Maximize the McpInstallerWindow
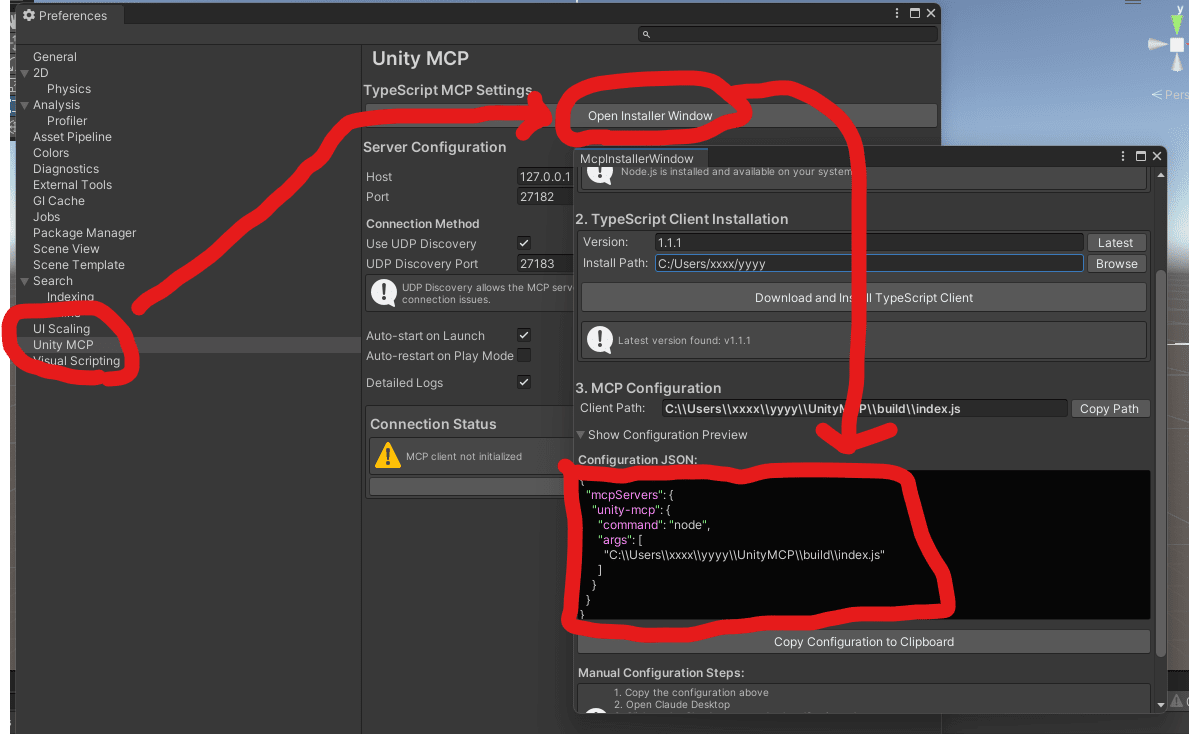 click(1140, 155)
